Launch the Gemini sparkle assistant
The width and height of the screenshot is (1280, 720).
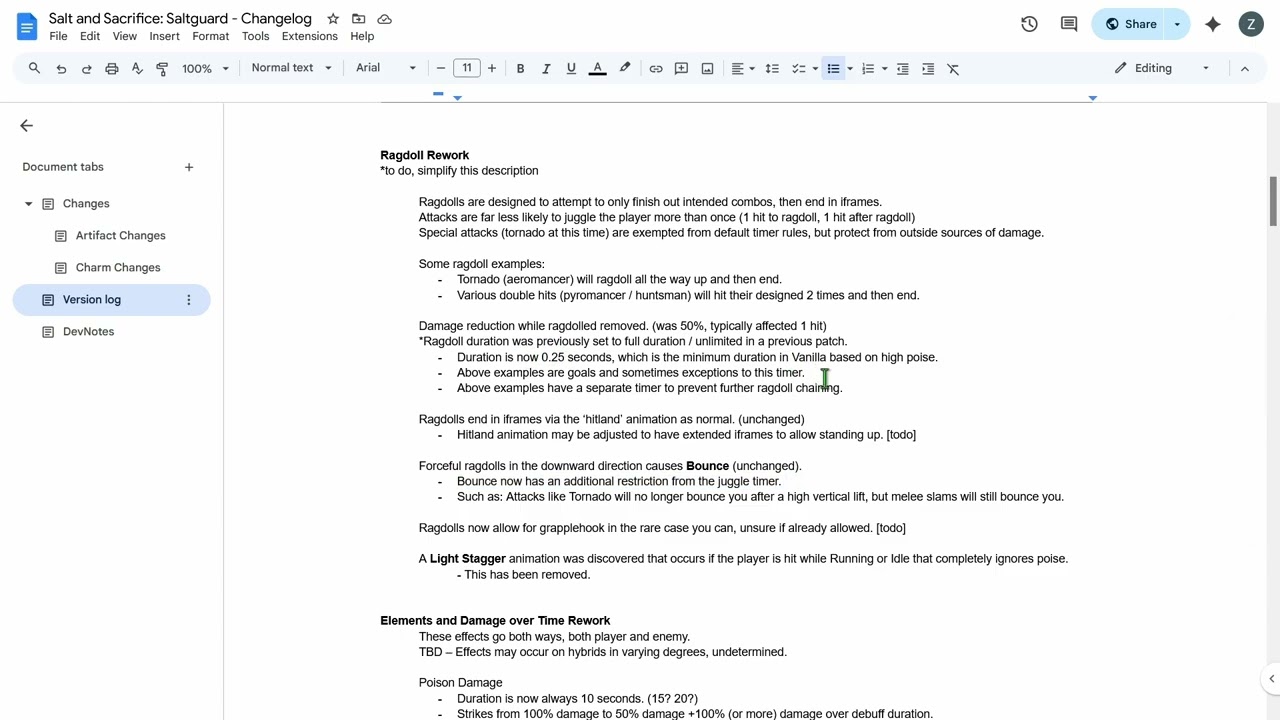coord(1213,24)
